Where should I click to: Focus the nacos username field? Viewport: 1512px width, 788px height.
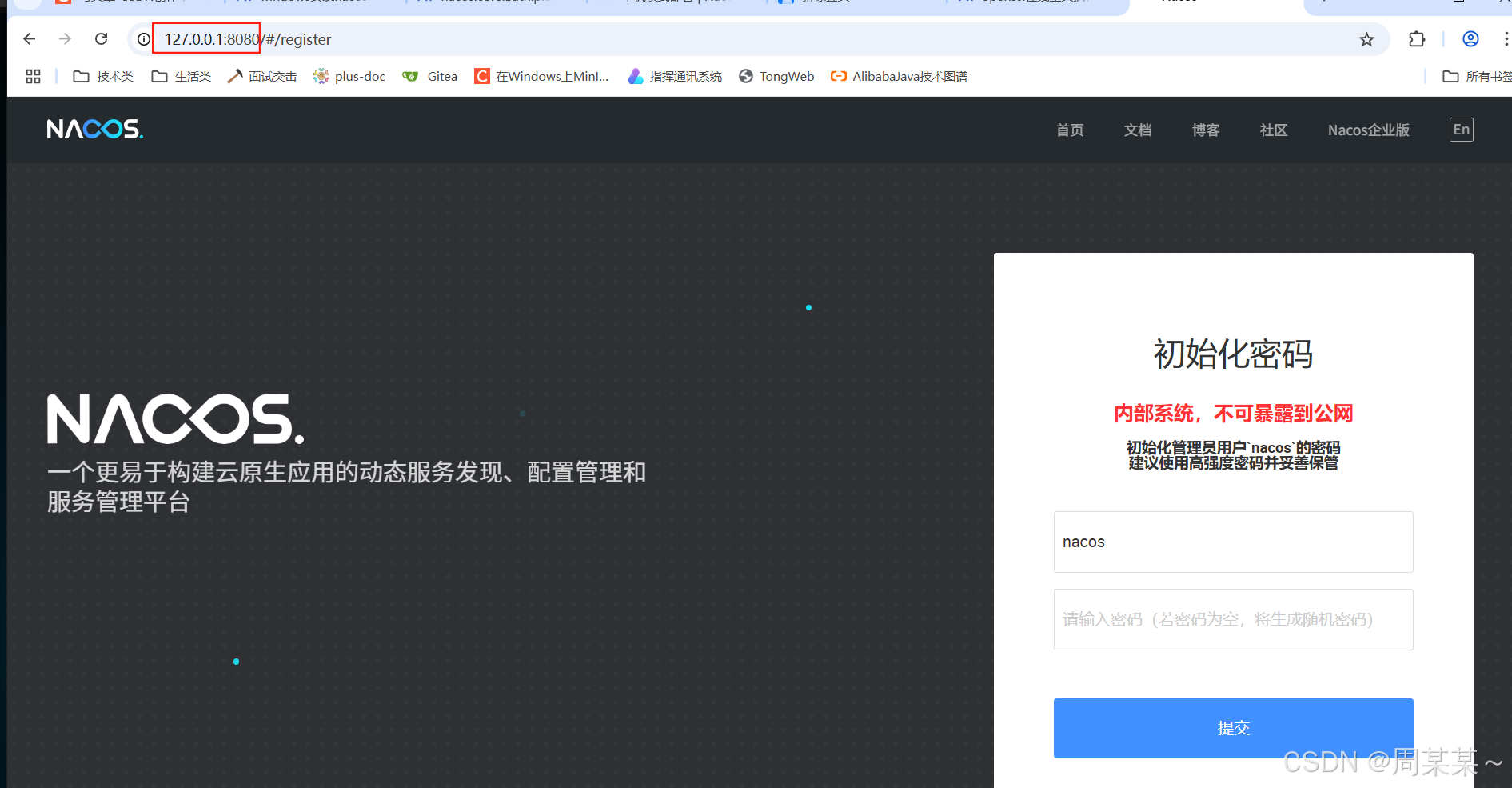1233,542
